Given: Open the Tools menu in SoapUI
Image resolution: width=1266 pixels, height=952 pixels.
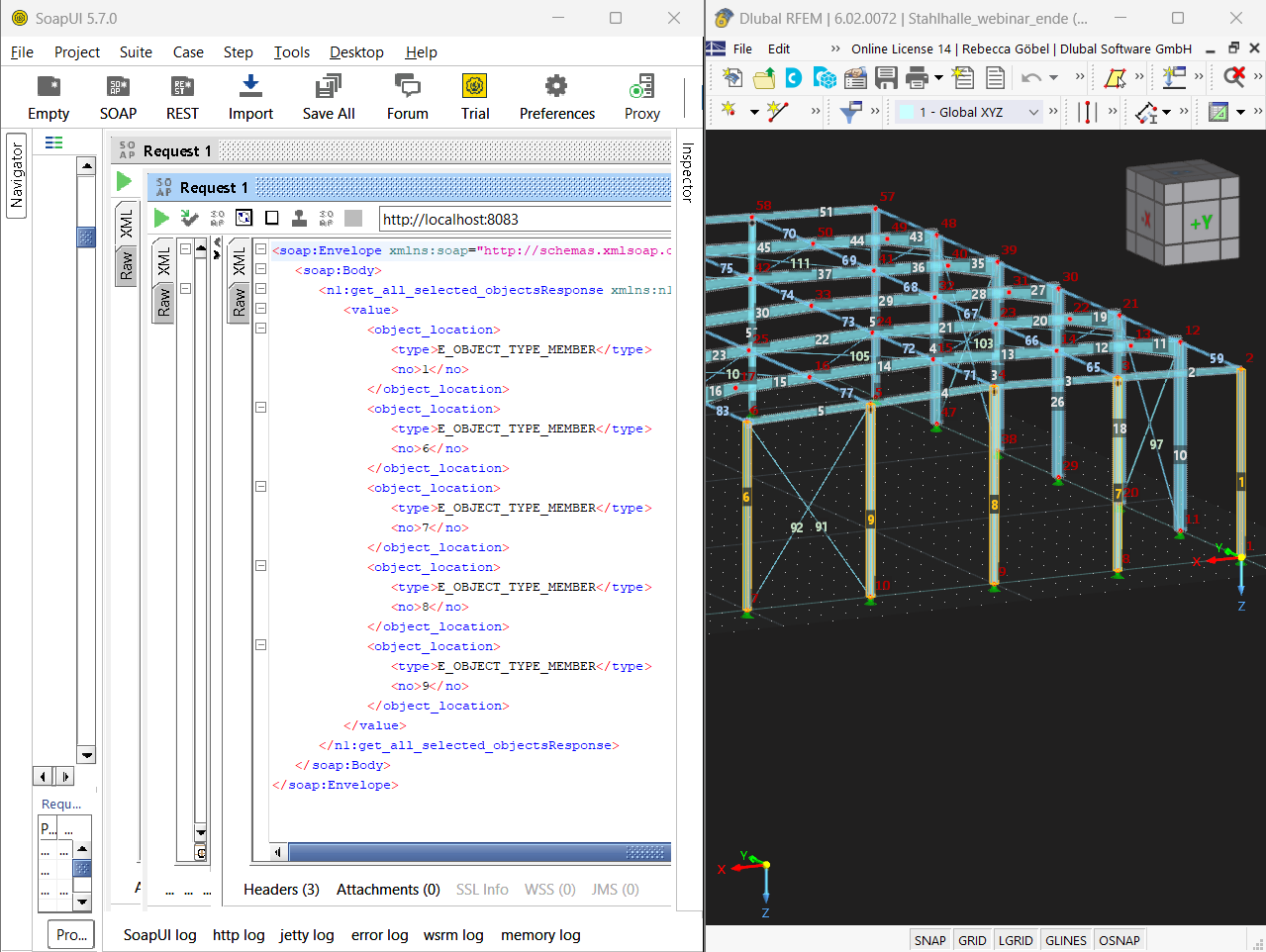Looking at the screenshot, I should (291, 51).
